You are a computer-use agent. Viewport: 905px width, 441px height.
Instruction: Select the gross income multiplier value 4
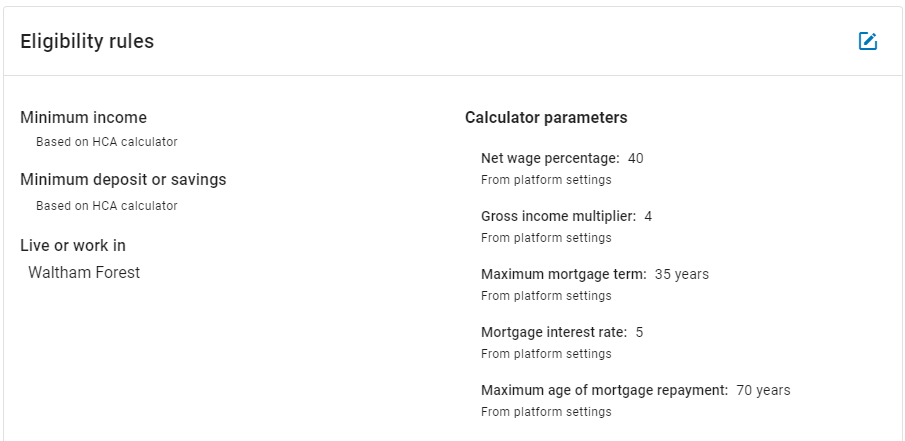pos(648,216)
